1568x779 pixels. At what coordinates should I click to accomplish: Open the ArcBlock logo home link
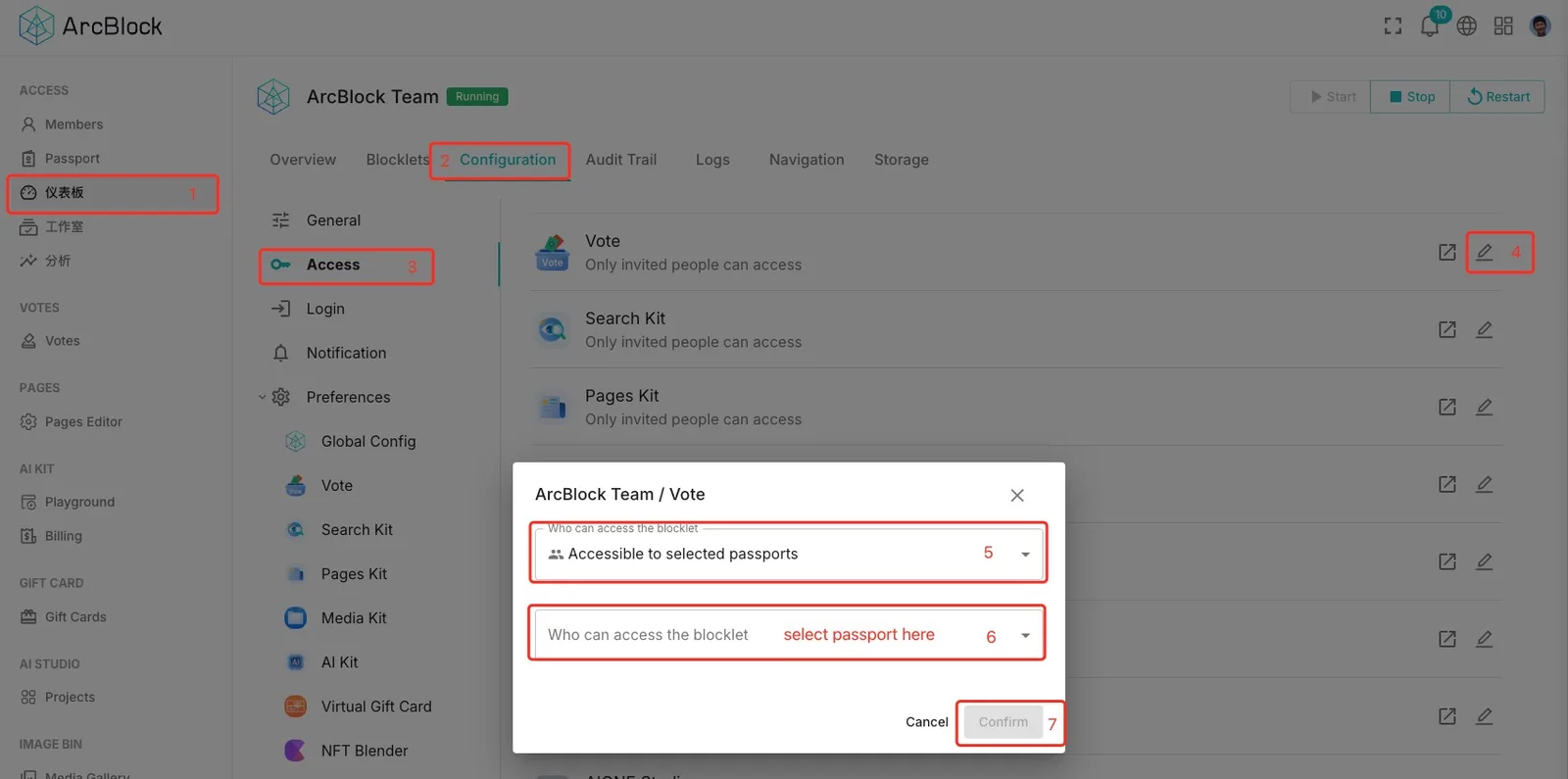click(90, 26)
